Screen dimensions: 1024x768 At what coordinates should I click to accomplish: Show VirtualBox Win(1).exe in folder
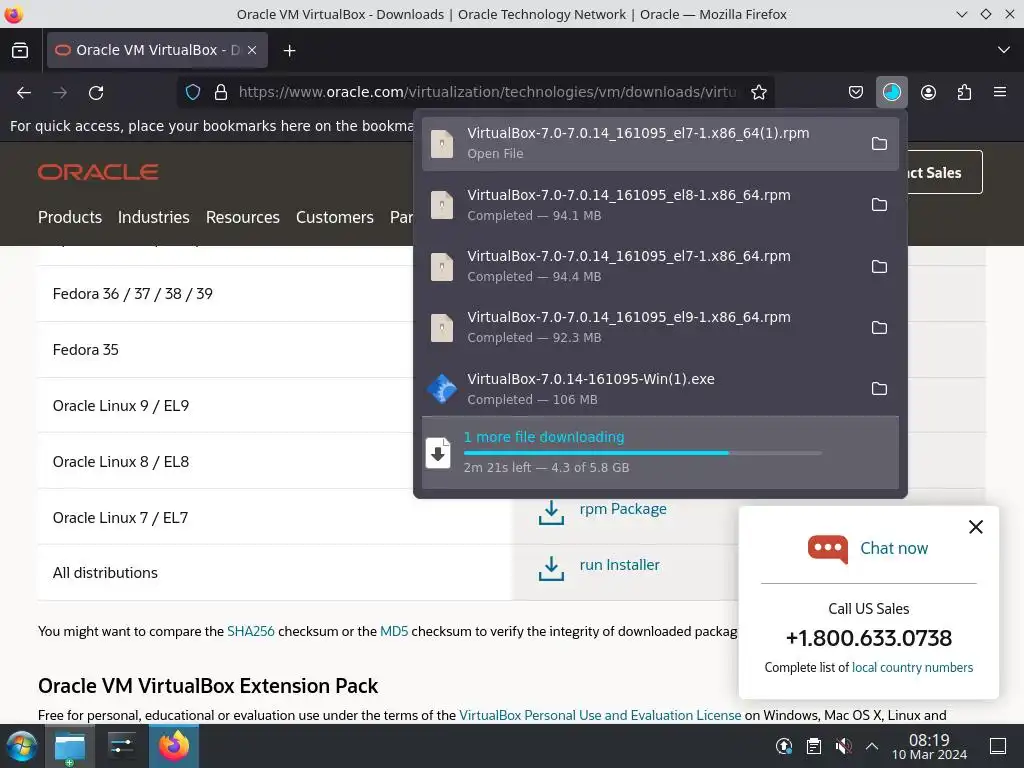point(879,389)
